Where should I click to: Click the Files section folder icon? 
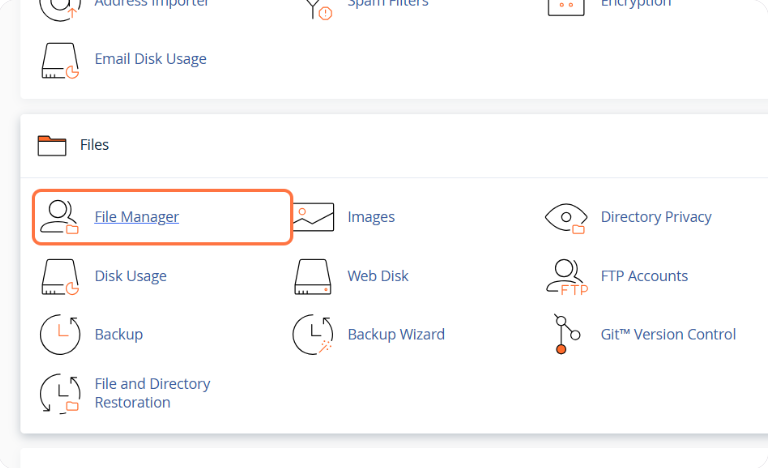click(51, 146)
